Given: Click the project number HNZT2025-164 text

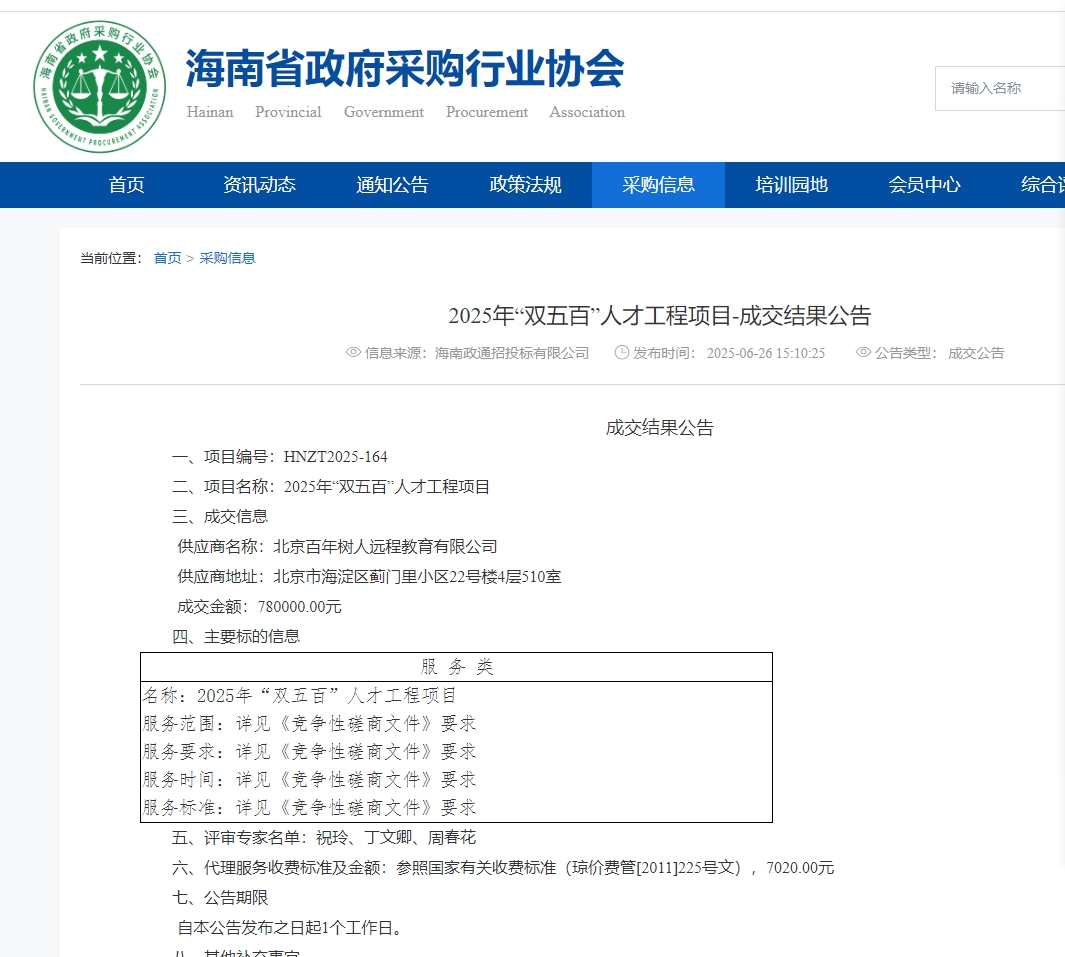Looking at the screenshot, I should [x=336, y=457].
